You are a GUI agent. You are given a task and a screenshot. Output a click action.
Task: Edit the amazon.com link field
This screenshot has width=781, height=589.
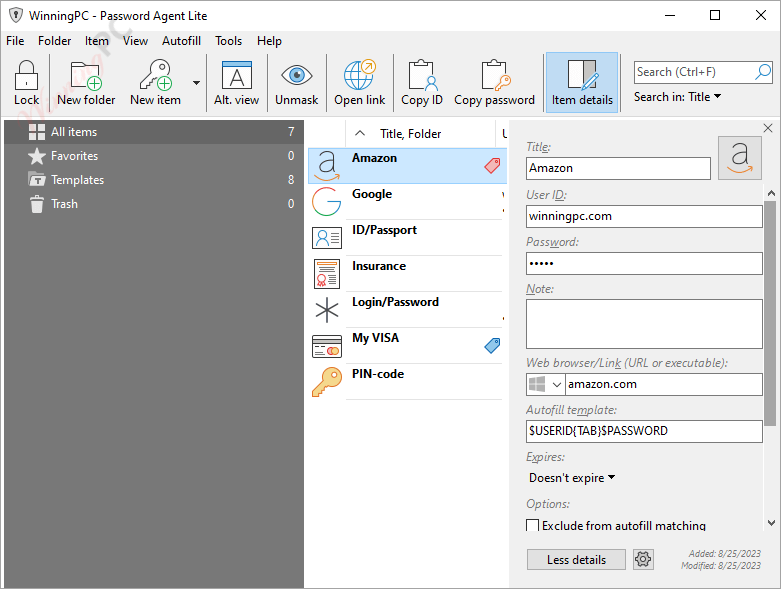663,384
